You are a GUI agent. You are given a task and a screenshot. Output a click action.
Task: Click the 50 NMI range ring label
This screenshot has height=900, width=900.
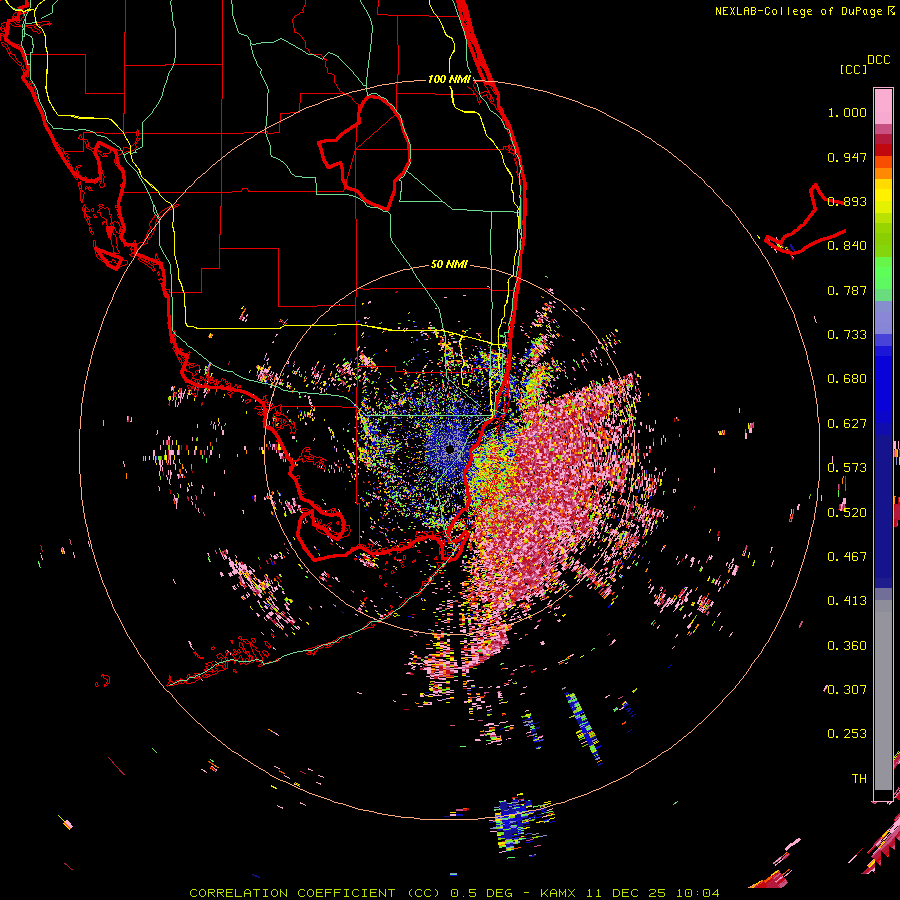coord(449,264)
